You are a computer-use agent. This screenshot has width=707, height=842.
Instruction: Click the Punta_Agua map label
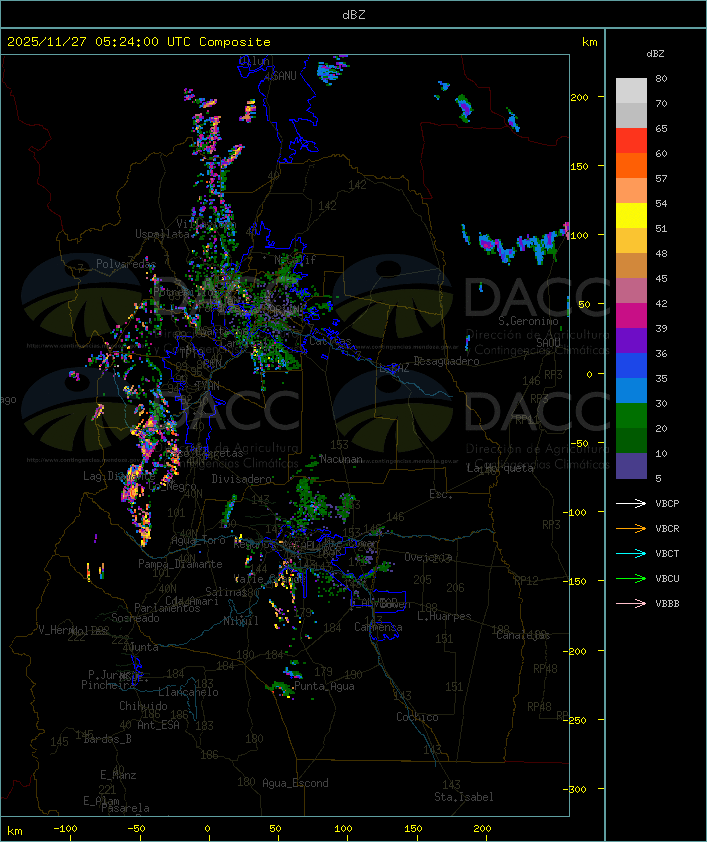point(324,686)
